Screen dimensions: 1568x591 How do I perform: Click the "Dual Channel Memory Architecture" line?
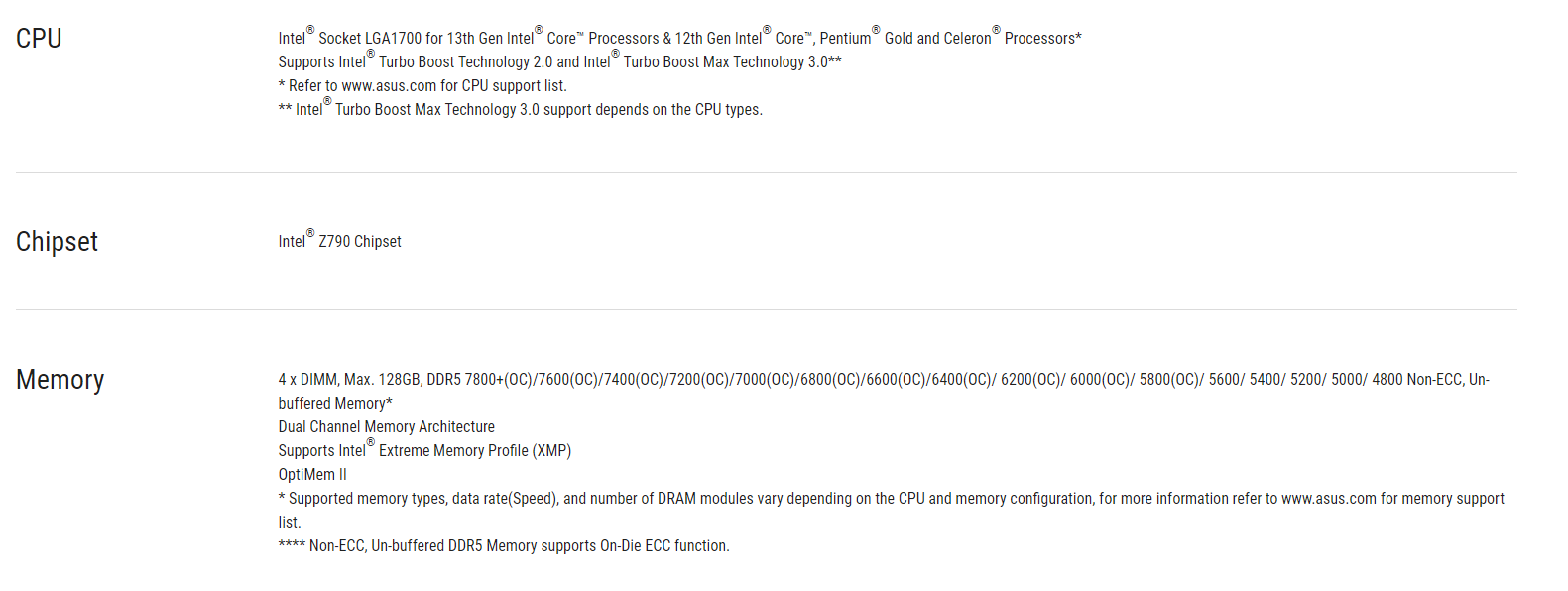386,427
